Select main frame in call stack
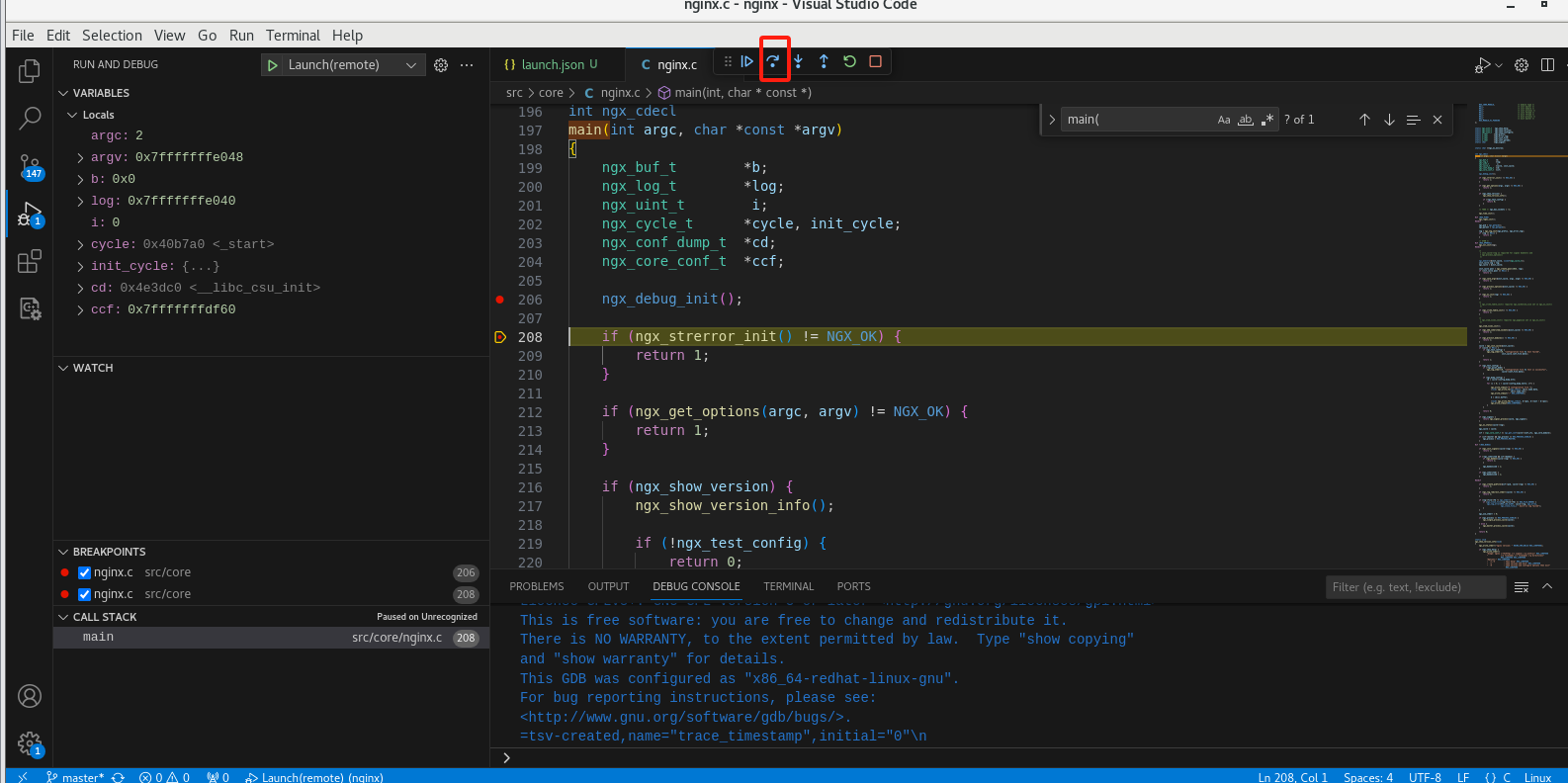 (271, 638)
